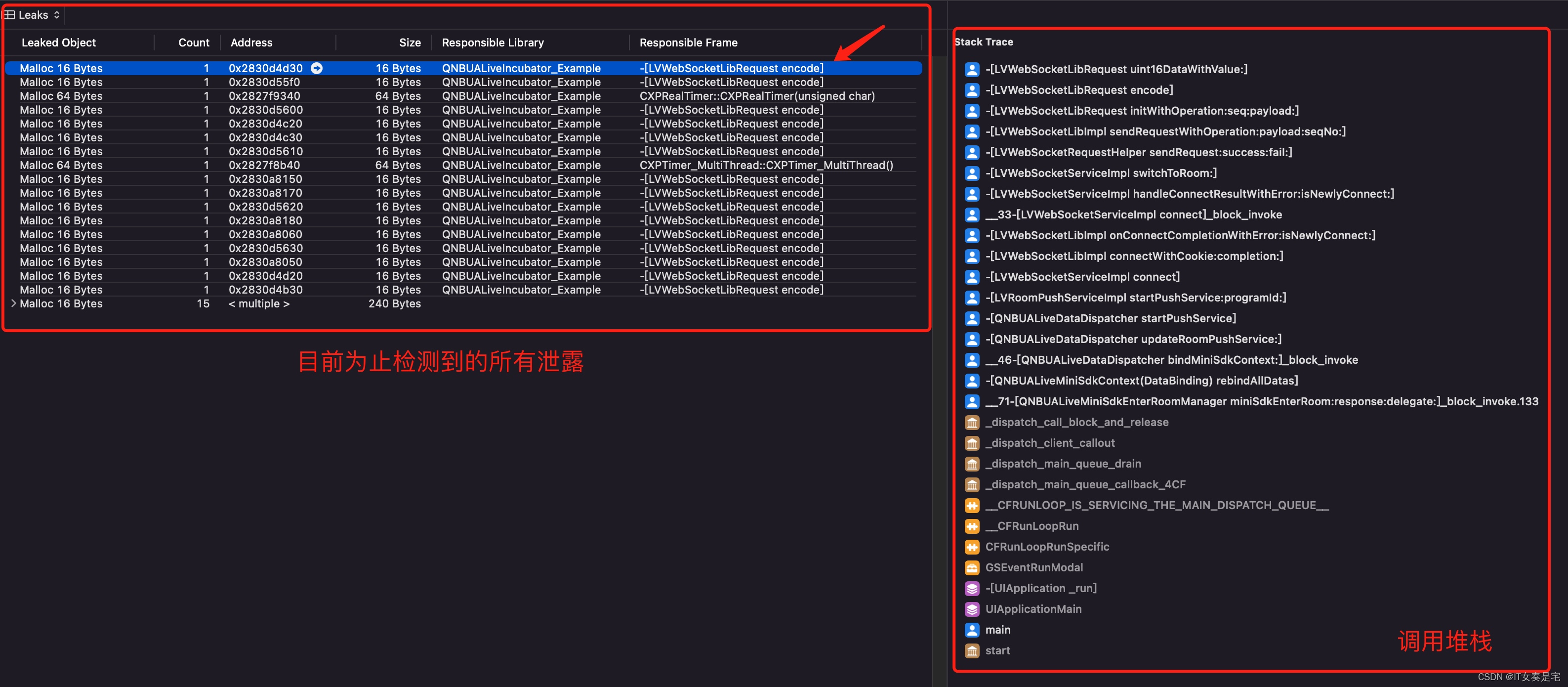Click the GSEventRunModal toolbox icon
Image resolution: width=1568 pixels, height=687 pixels.
pyautogui.click(x=972, y=567)
